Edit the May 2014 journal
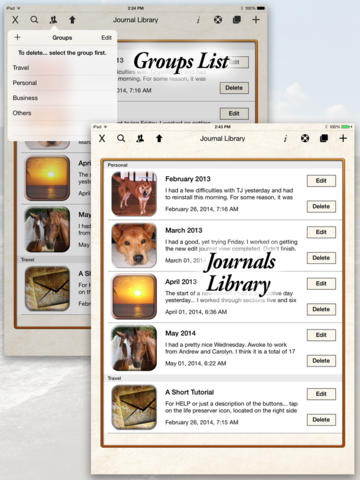Screen dimensions: 360x480 tap(321, 335)
